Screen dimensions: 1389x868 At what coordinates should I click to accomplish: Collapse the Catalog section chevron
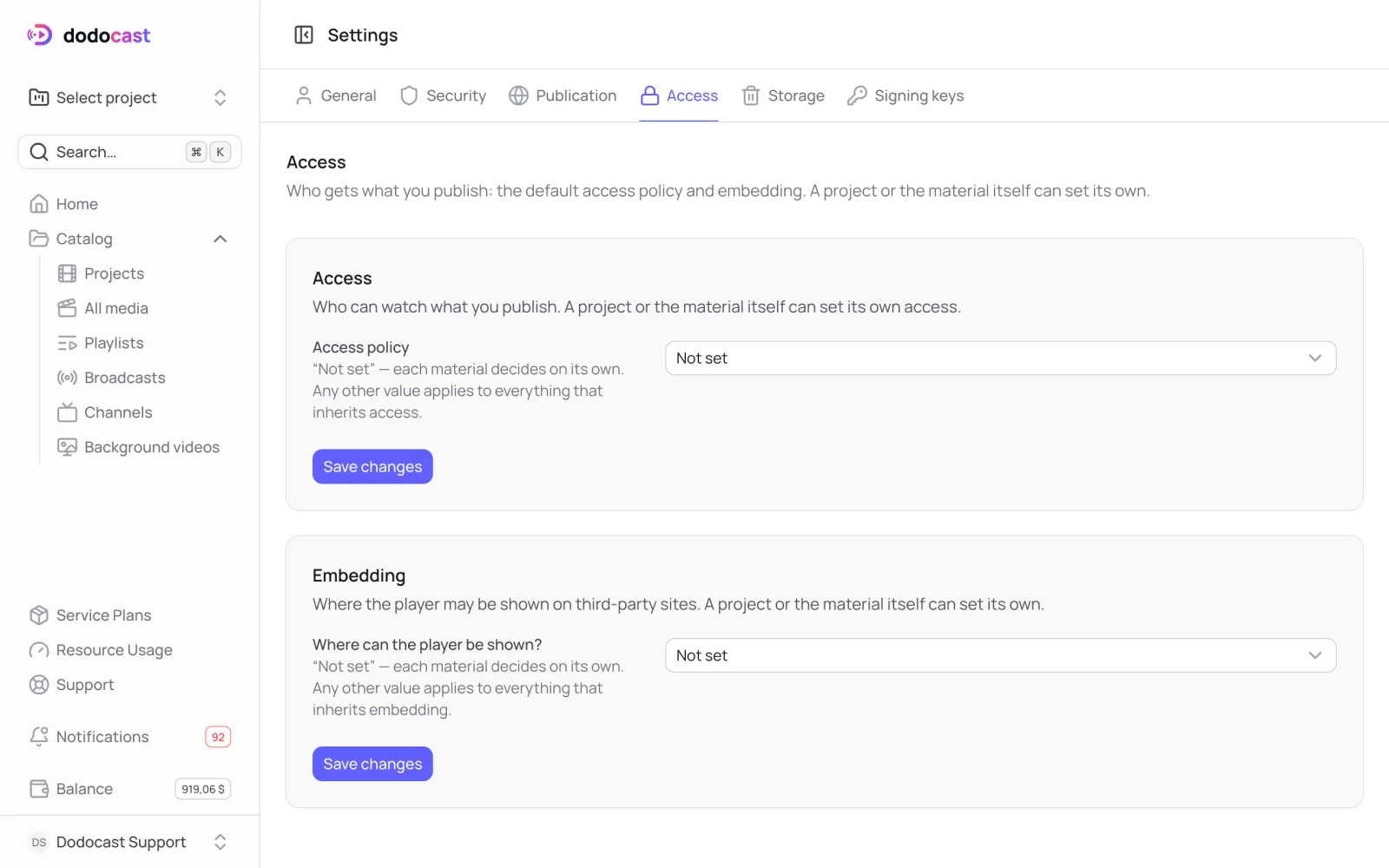(221, 239)
